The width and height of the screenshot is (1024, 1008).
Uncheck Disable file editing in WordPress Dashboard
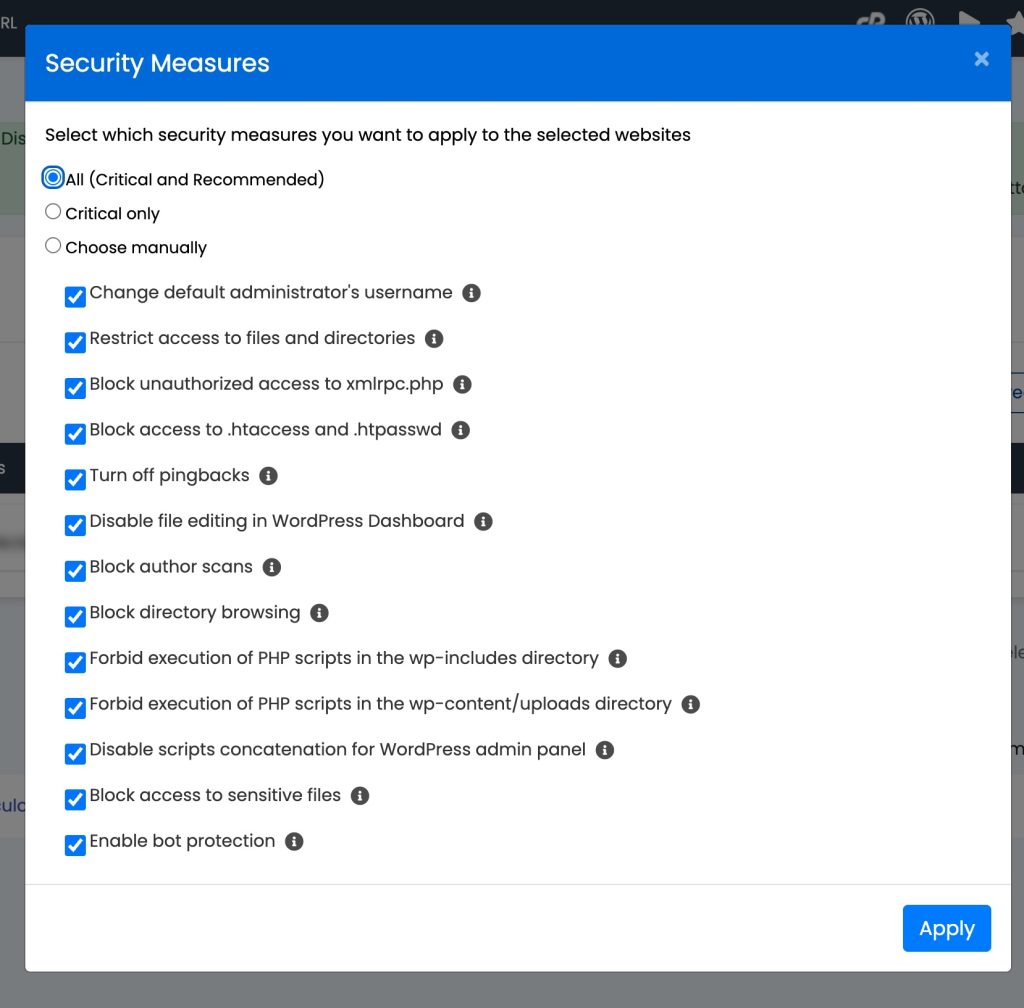(x=75, y=525)
